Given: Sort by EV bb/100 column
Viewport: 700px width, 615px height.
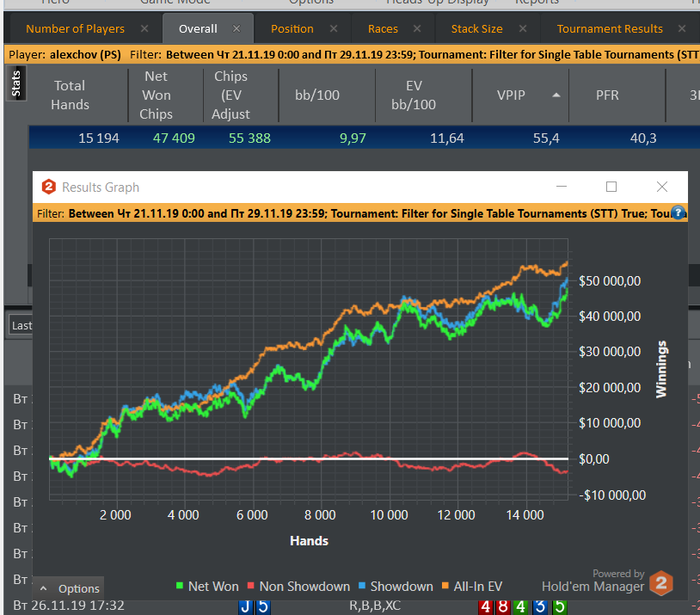Looking at the screenshot, I should [x=413, y=95].
